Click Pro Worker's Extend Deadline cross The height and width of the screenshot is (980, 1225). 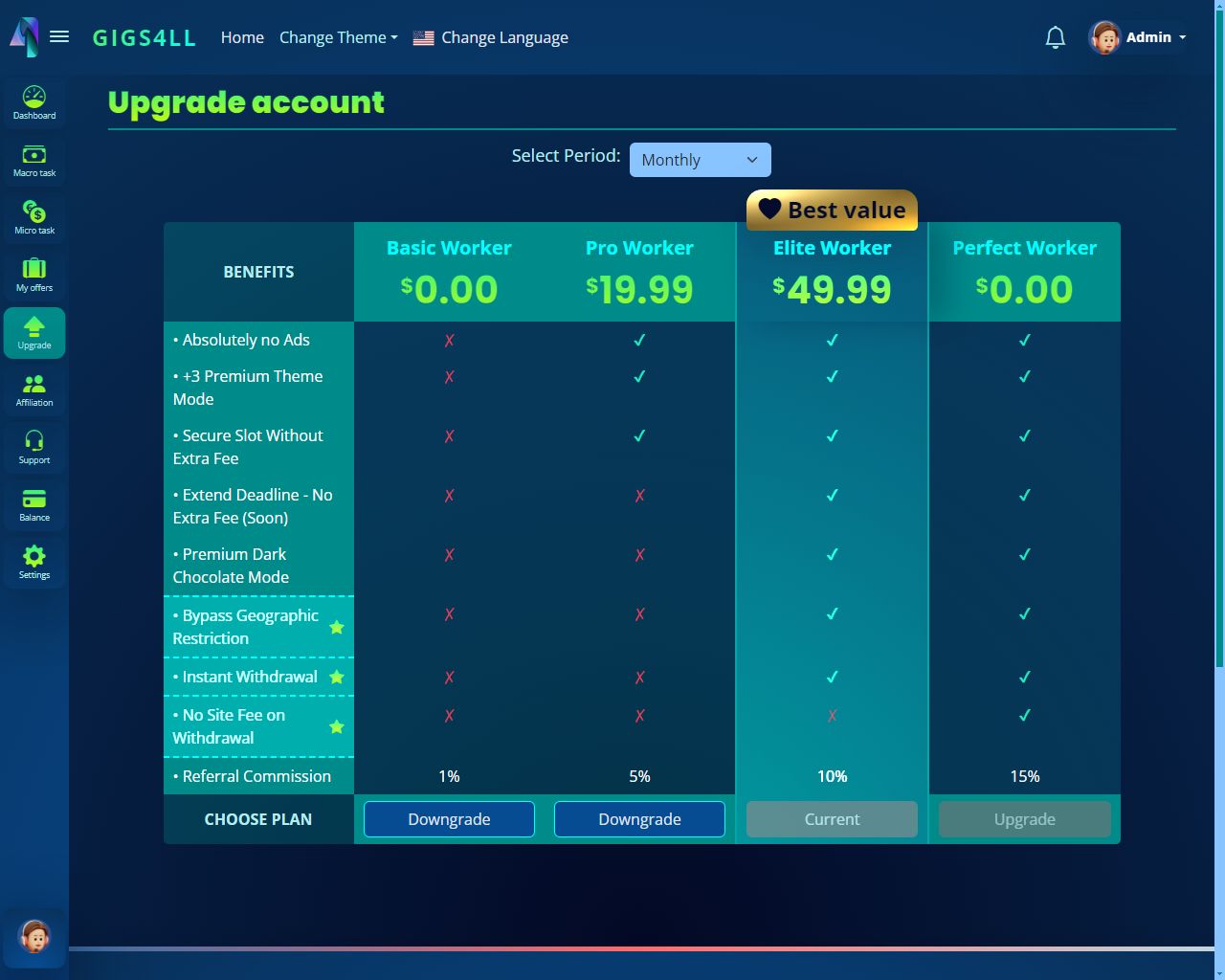(x=639, y=495)
